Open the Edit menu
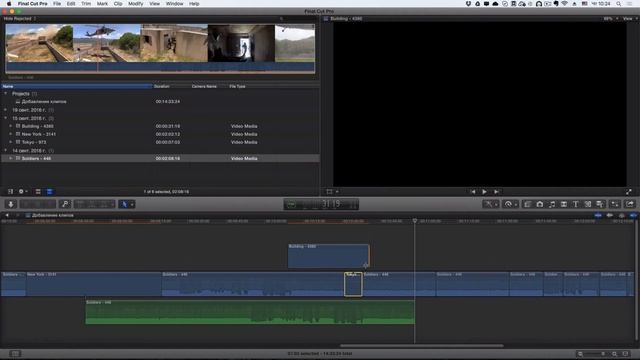The width and height of the screenshot is (640, 360). point(71,4)
